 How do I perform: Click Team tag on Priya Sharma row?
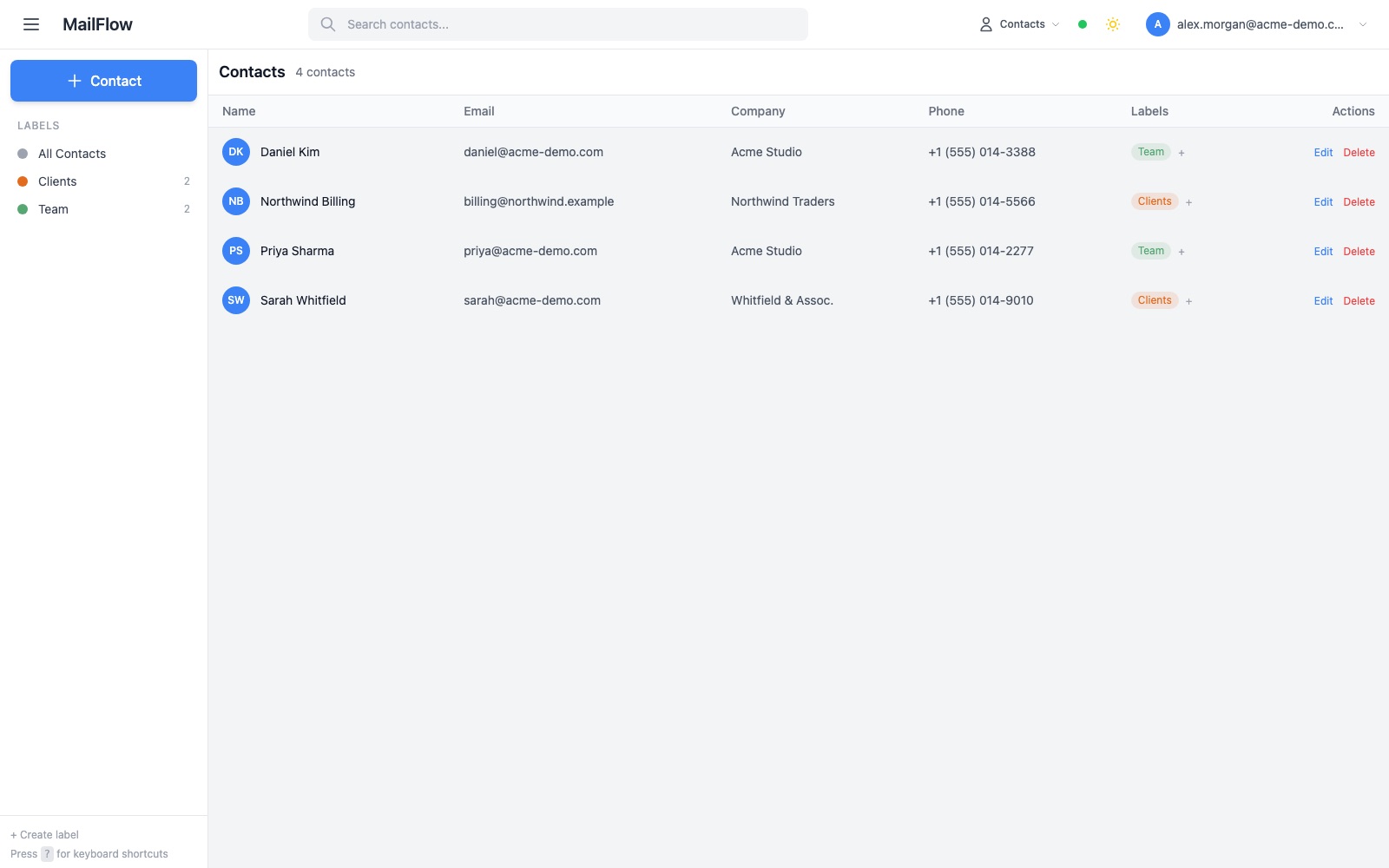[x=1151, y=251]
